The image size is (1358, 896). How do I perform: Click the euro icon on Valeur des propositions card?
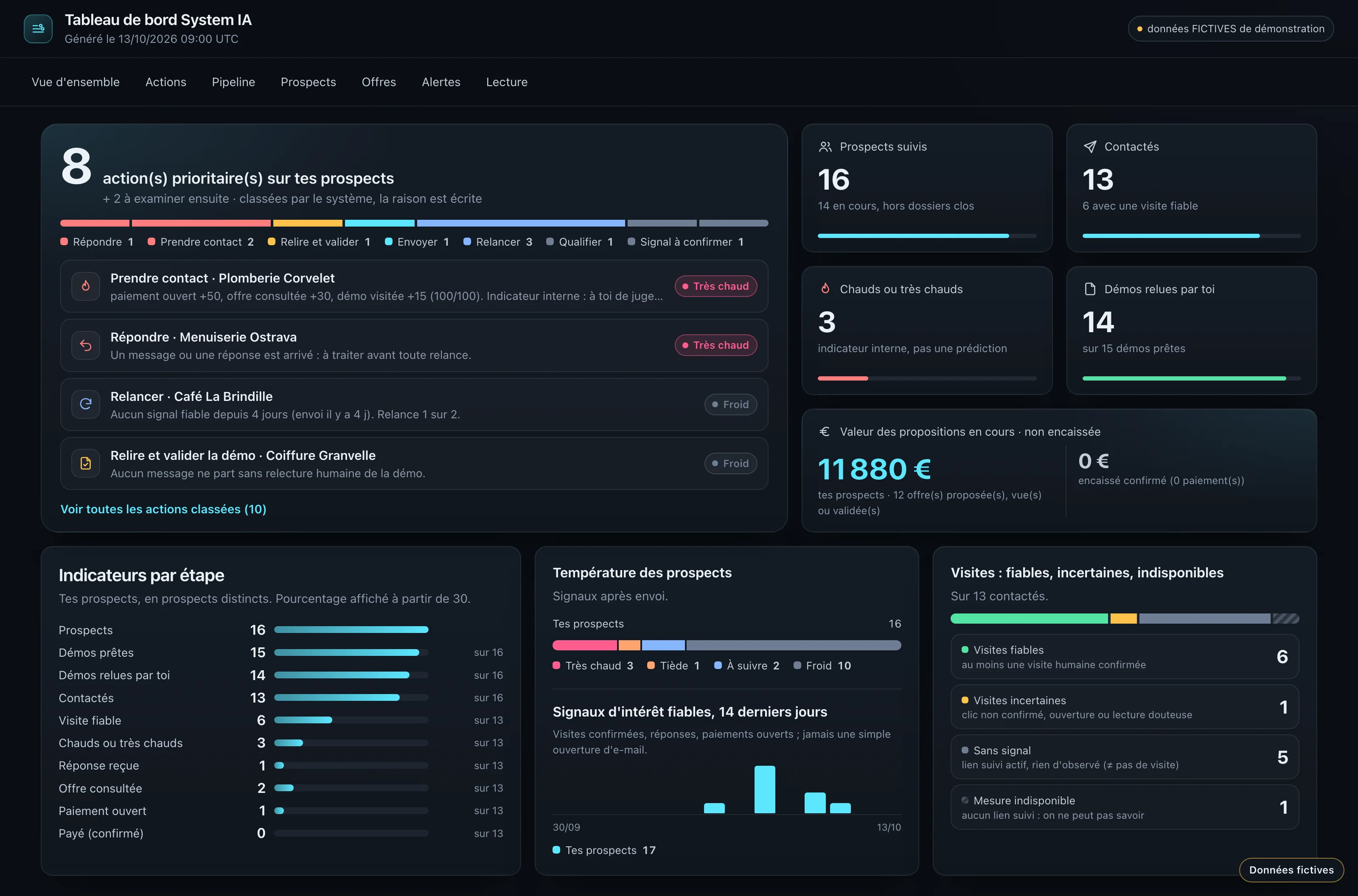click(825, 431)
